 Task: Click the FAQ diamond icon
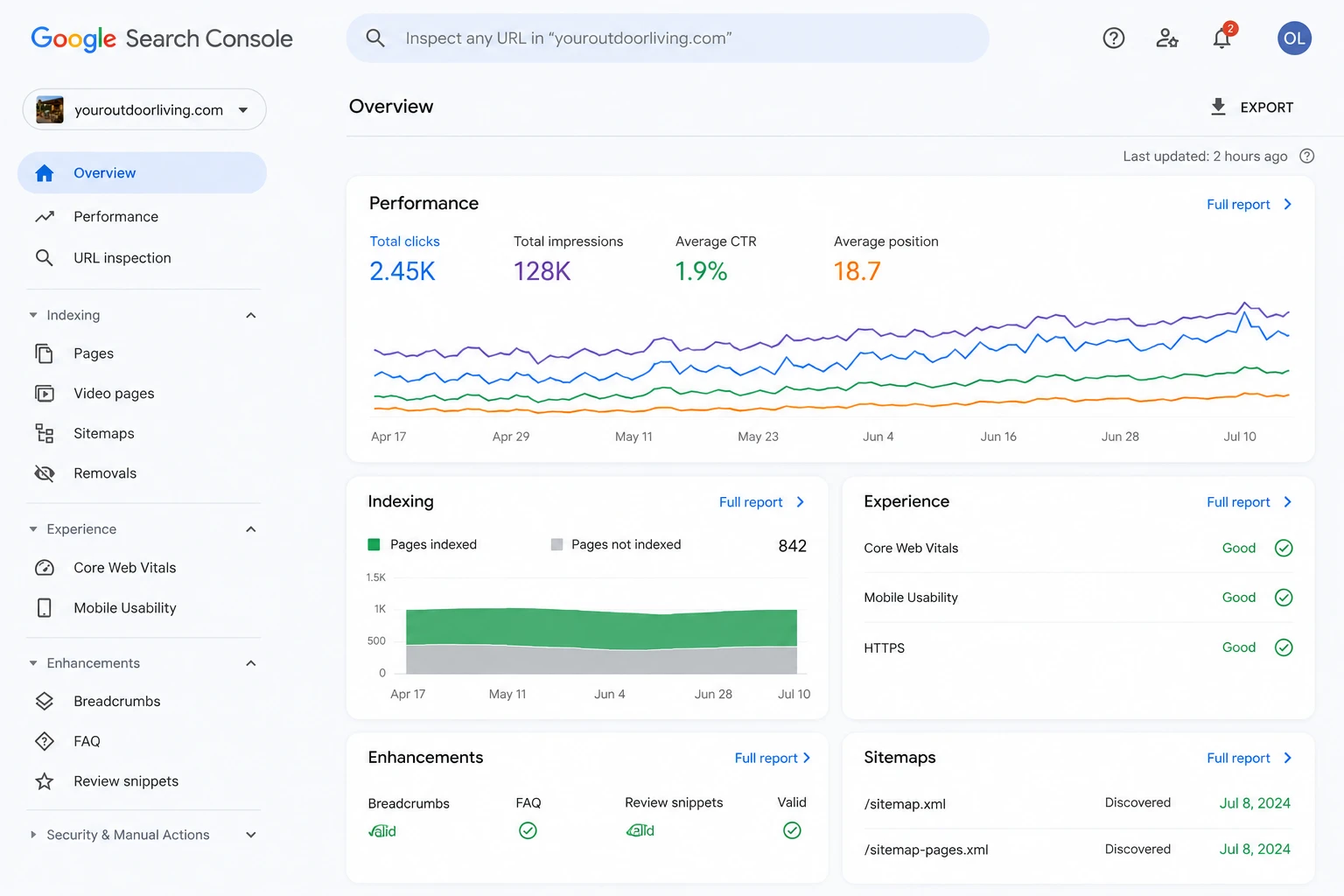tap(45, 741)
